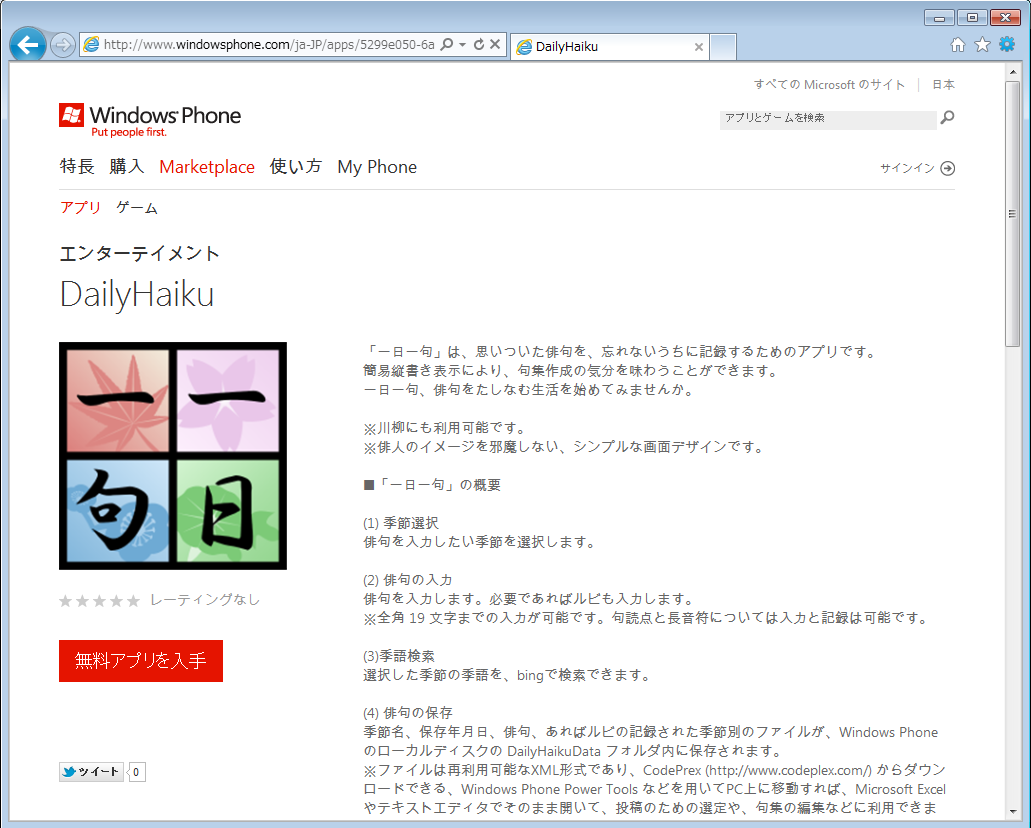Click the site search magnifier icon
Screen dimensions: 1031x828
coord(947,118)
